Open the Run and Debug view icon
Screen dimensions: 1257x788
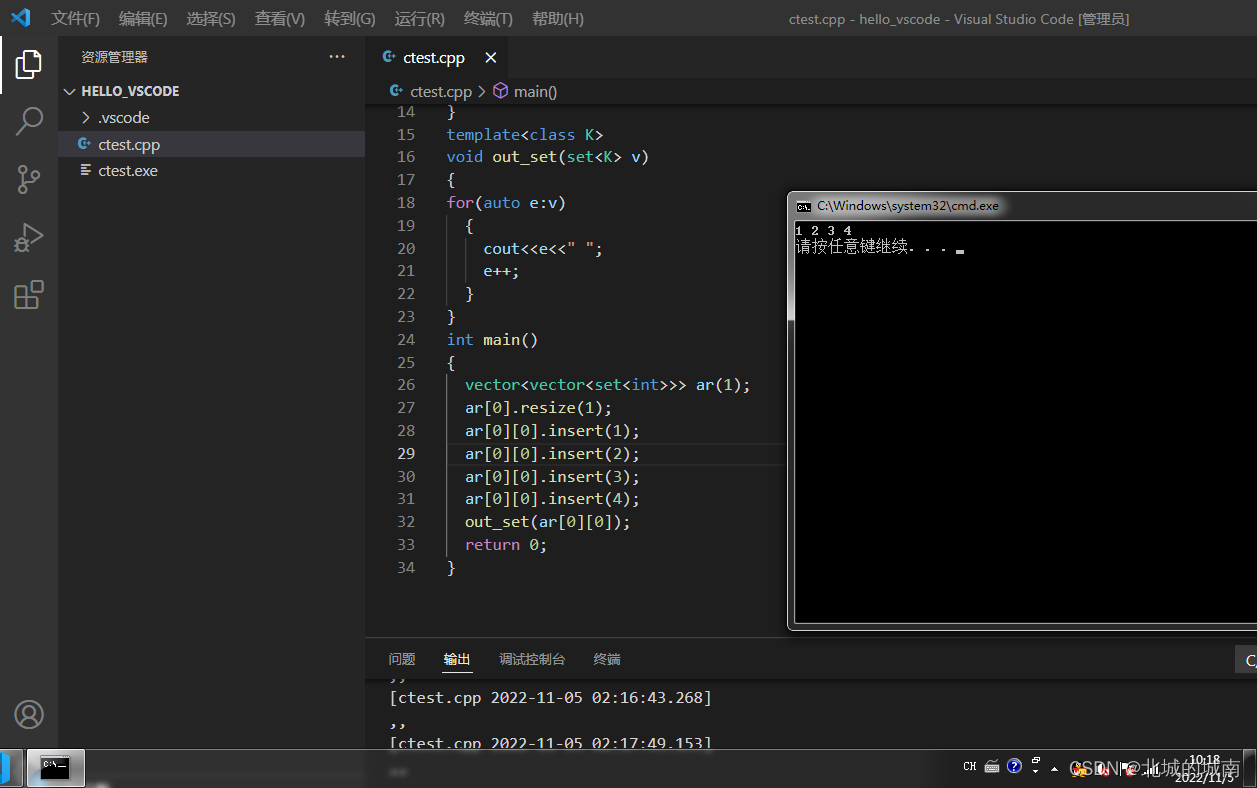29,238
